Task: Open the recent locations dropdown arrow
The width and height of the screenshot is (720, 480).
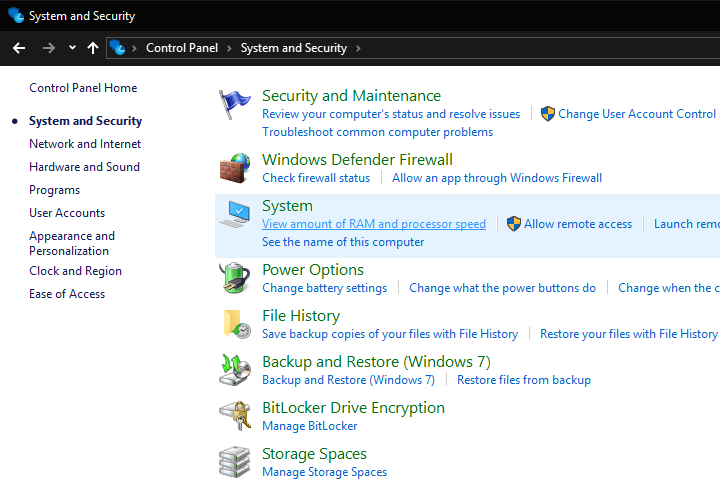Action: (x=72, y=47)
